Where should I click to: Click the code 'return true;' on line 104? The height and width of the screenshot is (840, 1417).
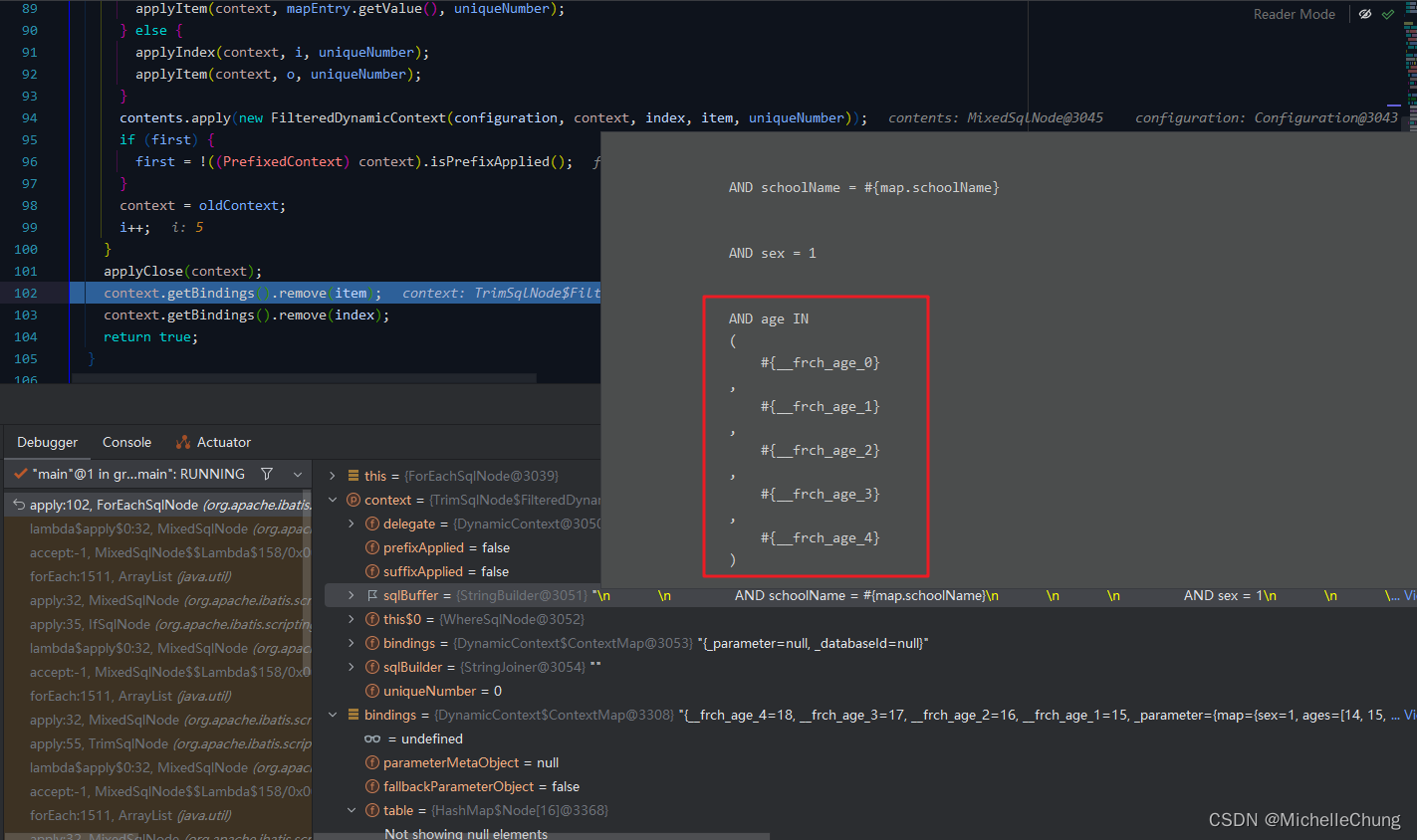pyautogui.click(x=150, y=336)
